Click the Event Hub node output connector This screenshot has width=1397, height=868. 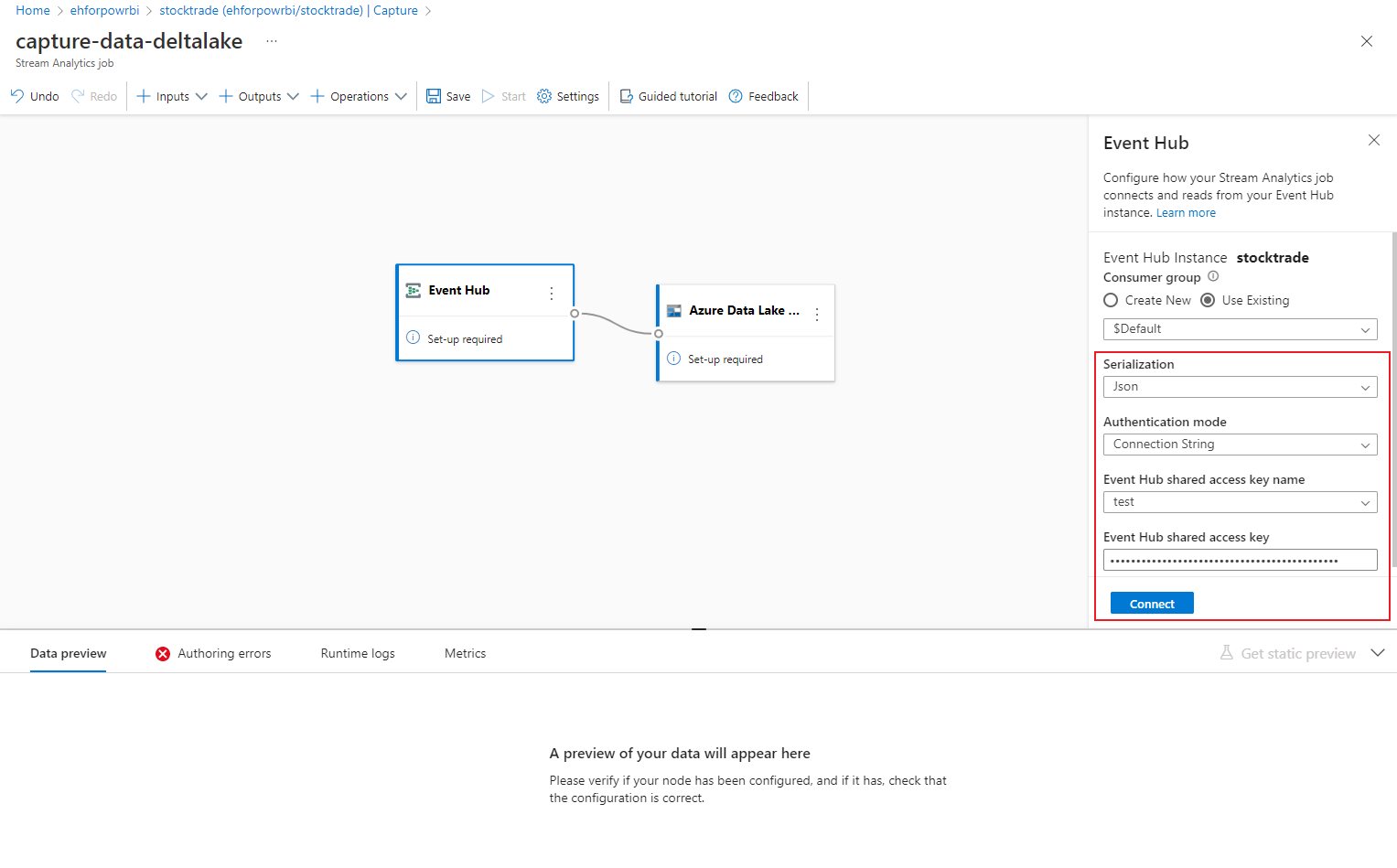[x=575, y=314]
